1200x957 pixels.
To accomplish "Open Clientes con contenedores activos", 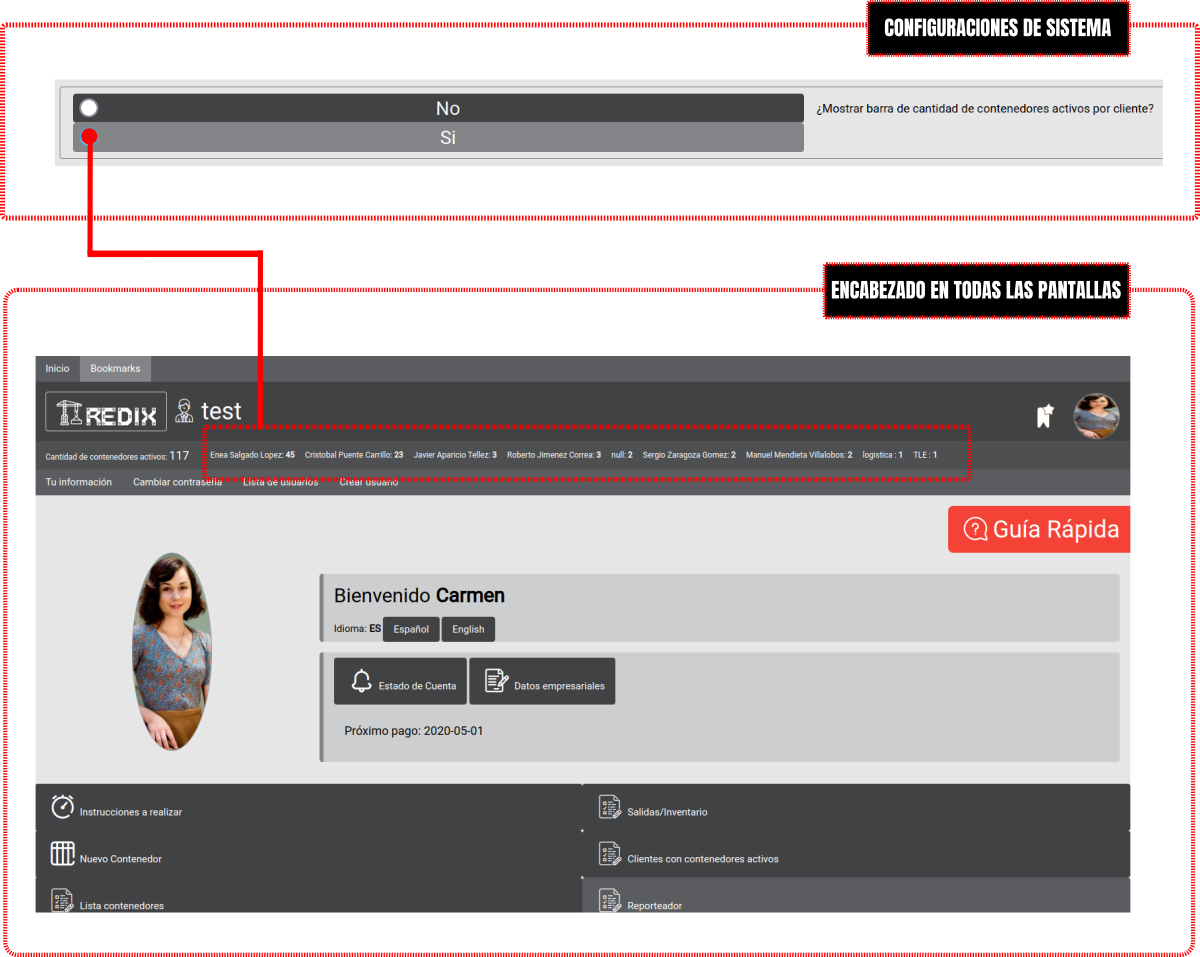I will [x=702, y=859].
